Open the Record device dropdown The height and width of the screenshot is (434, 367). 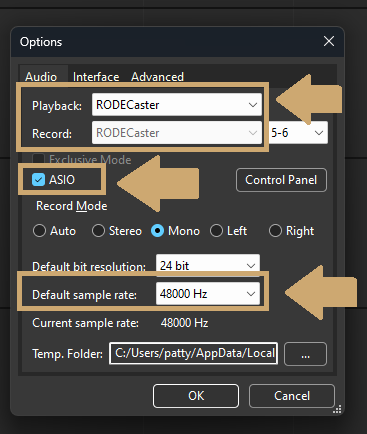click(177, 133)
